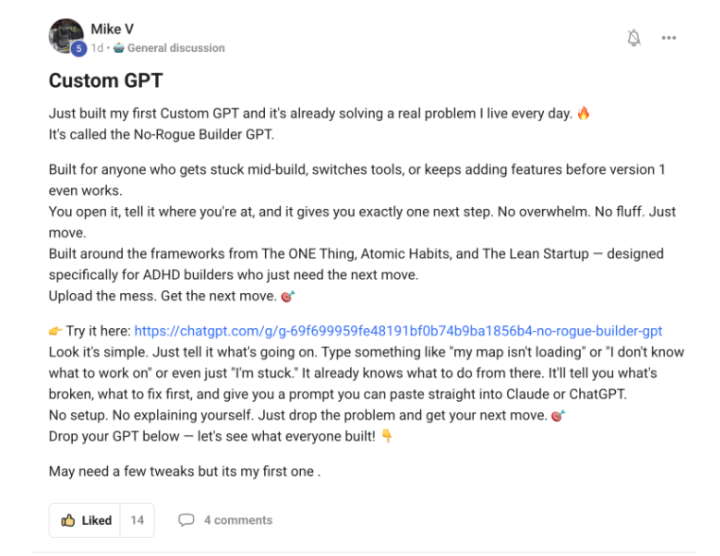Click the fire emoji in first line
720x556 pixels.
tap(584, 113)
